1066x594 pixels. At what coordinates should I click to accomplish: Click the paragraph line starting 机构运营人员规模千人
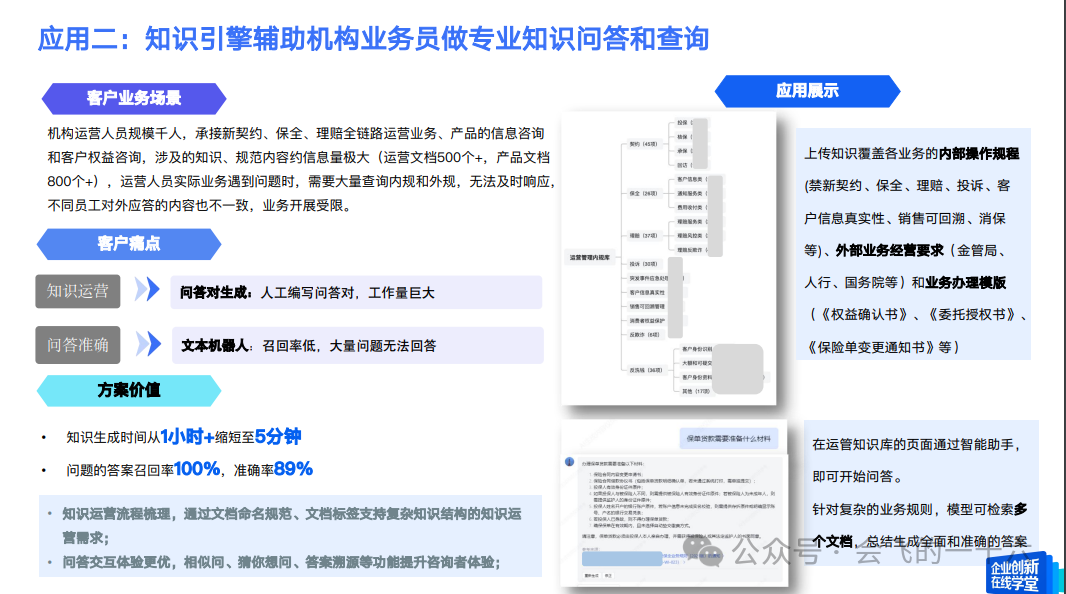(x=296, y=133)
